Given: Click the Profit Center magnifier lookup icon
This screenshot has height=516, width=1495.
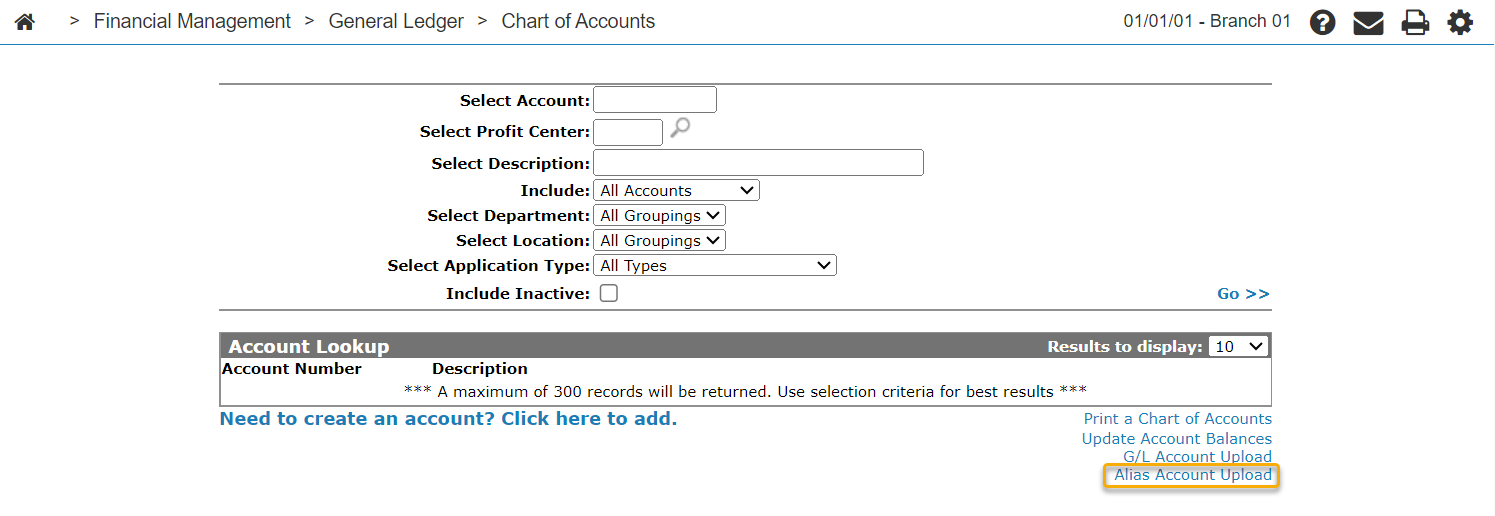Looking at the screenshot, I should (680, 128).
